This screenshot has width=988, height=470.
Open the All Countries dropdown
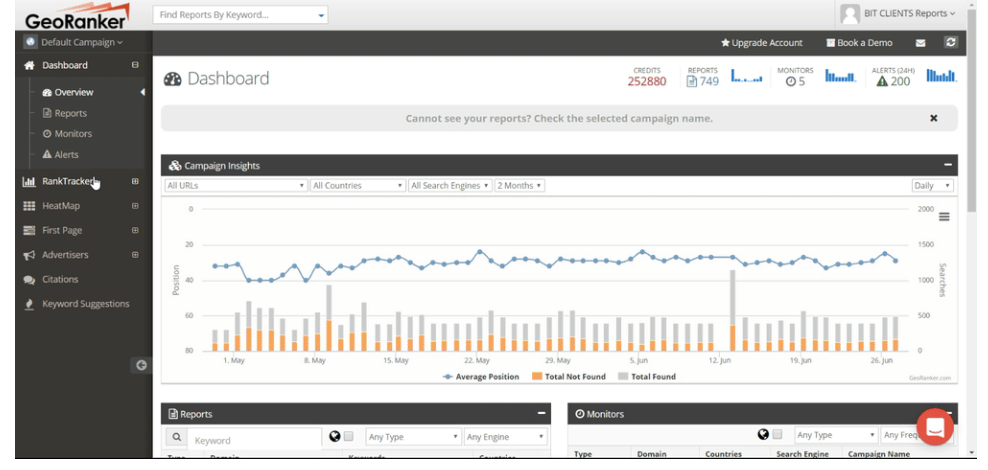(x=357, y=186)
